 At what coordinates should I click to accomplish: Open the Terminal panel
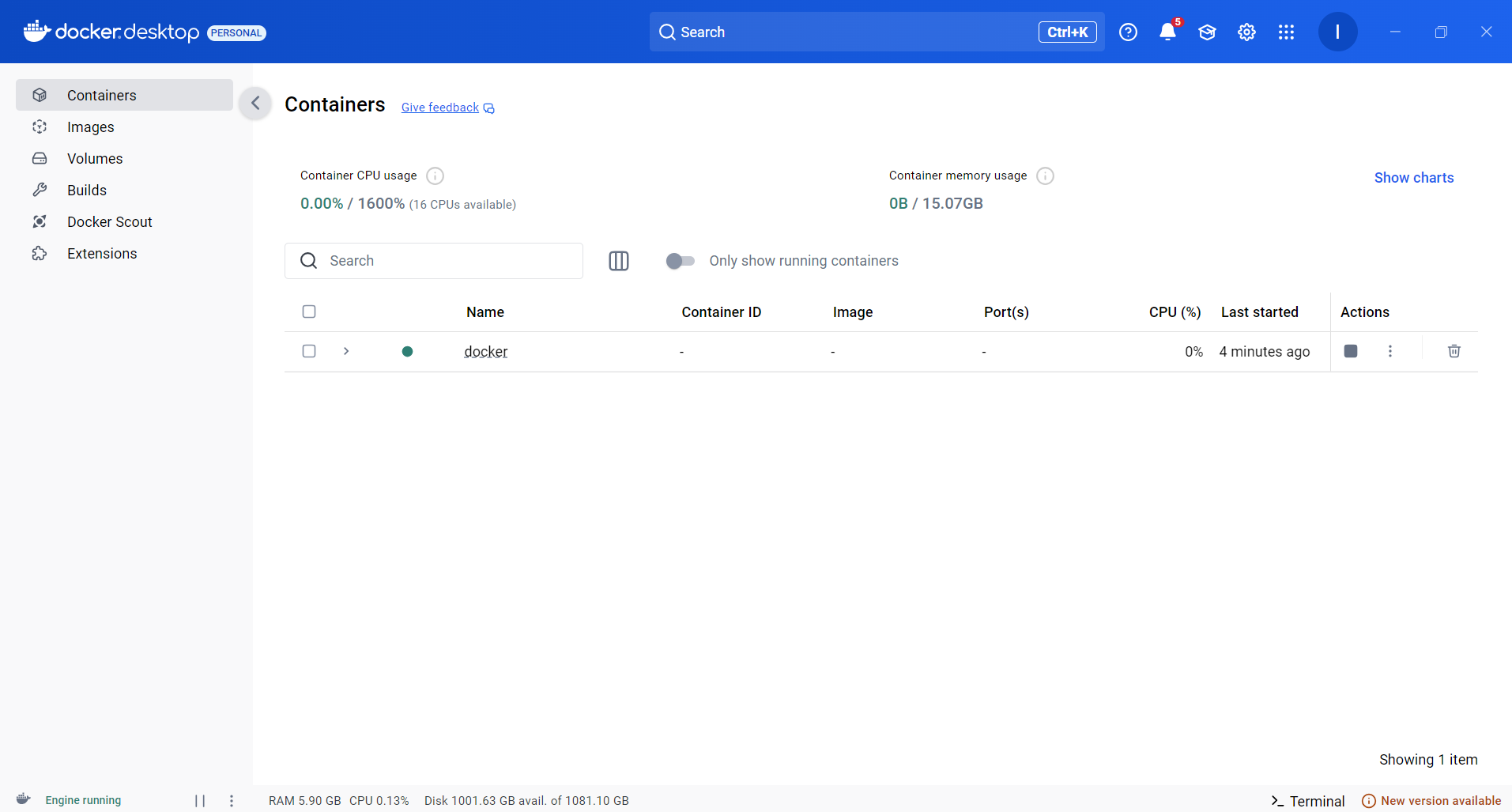[x=1308, y=801]
